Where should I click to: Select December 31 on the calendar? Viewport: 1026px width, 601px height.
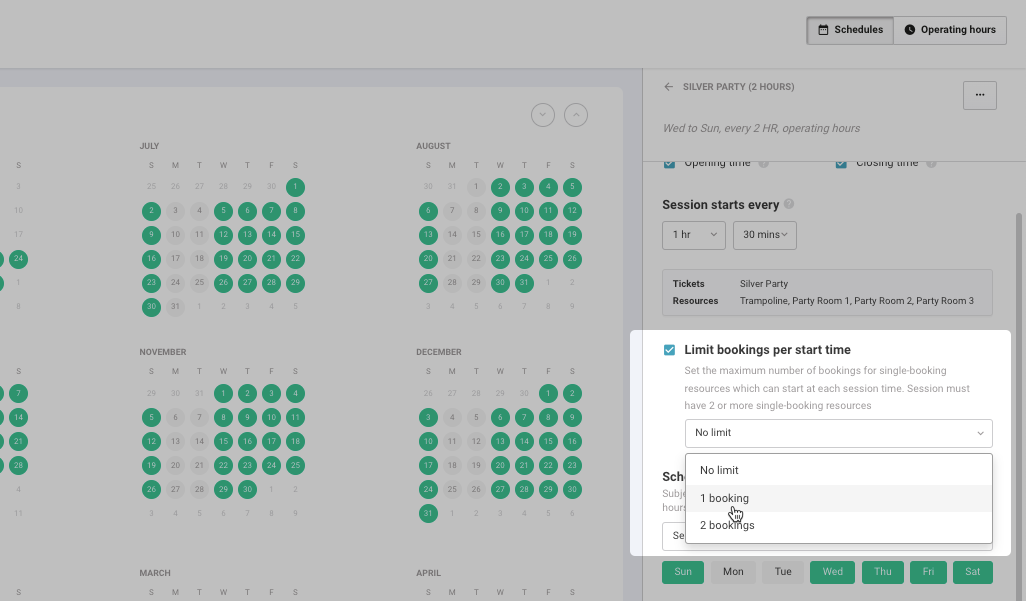point(428,513)
